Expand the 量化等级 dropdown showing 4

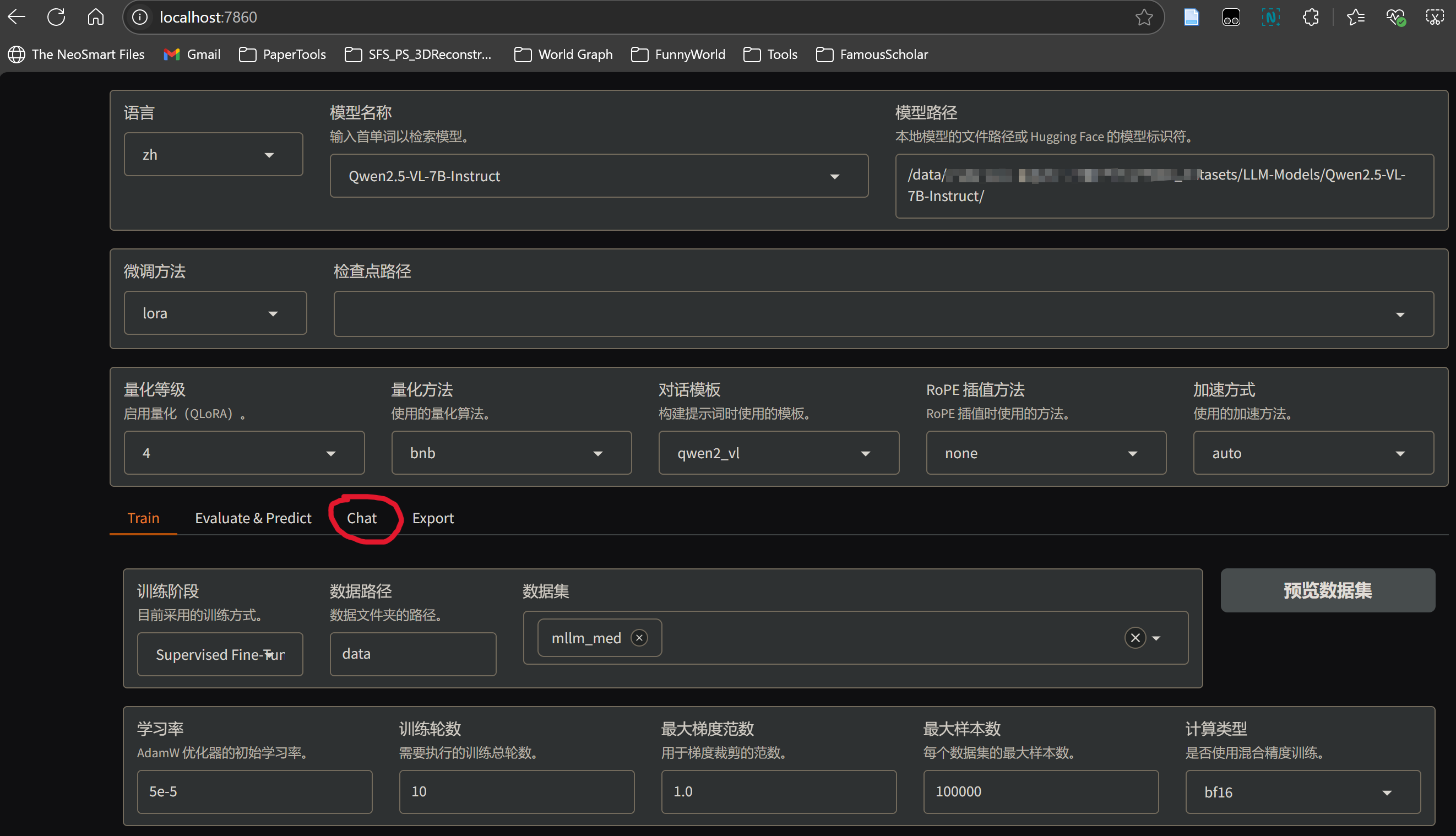click(244, 453)
